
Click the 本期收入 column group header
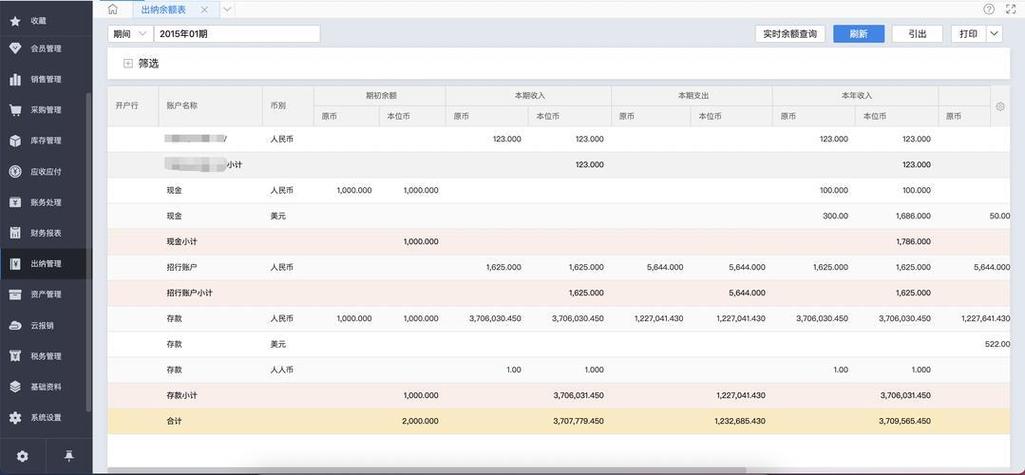coord(529,95)
